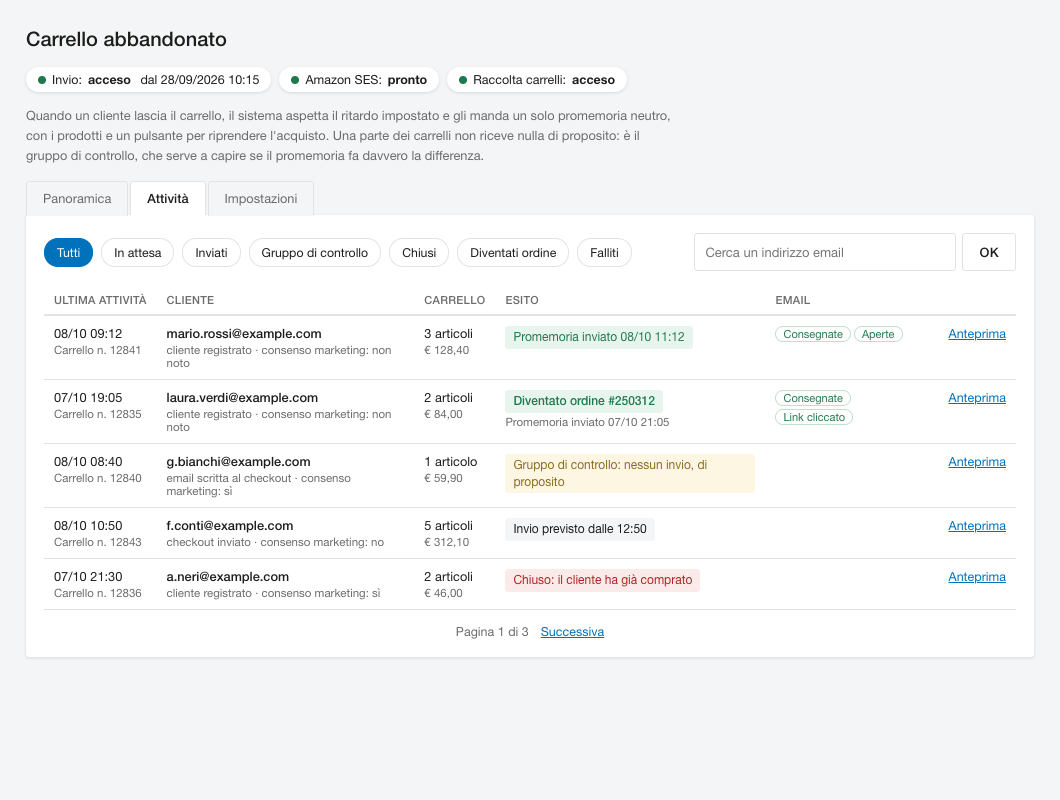Open the Attività tab
The height and width of the screenshot is (800, 1060).
coord(168,199)
